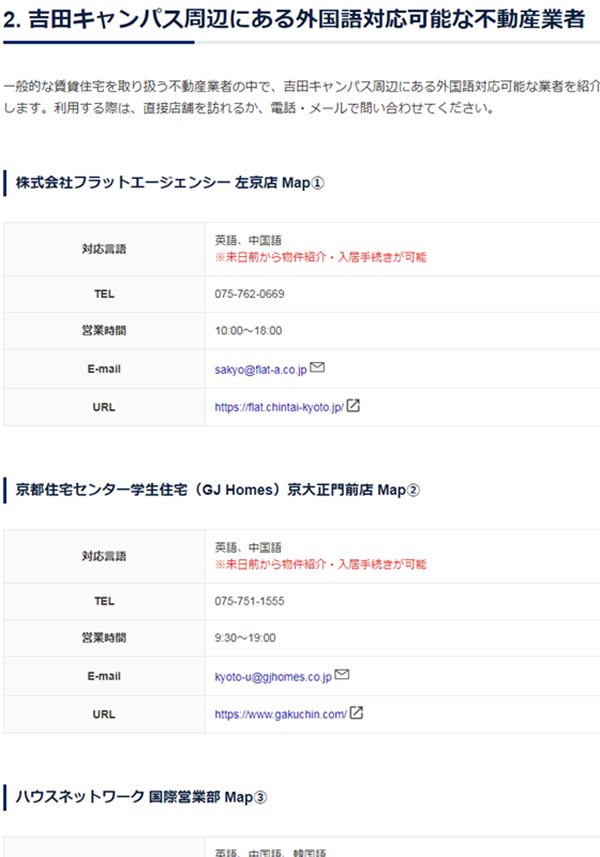
Task: Click the heading 京都住宅センター学生住宅 京大正門前店 Map②
Action: point(217,490)
